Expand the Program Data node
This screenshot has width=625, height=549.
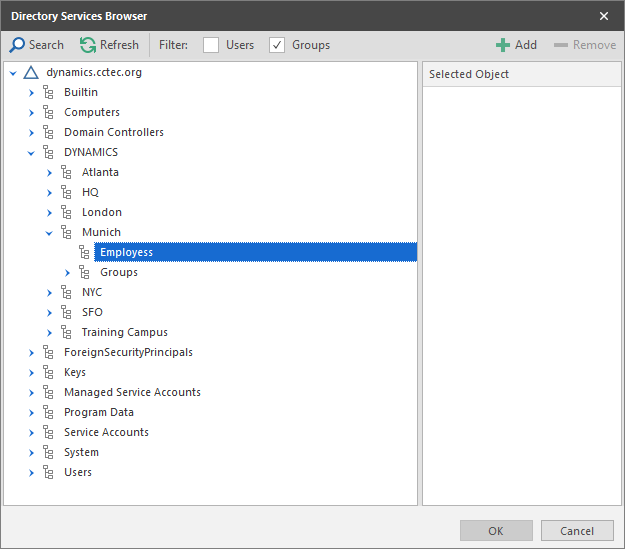[x=31, y=413]
